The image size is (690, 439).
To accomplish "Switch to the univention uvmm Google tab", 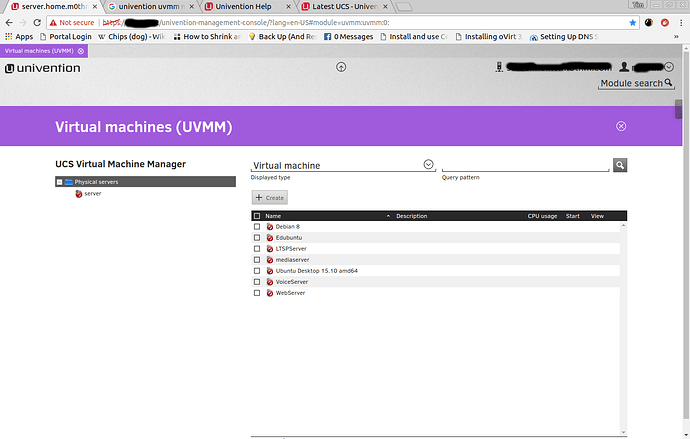I will coord(150,7).
